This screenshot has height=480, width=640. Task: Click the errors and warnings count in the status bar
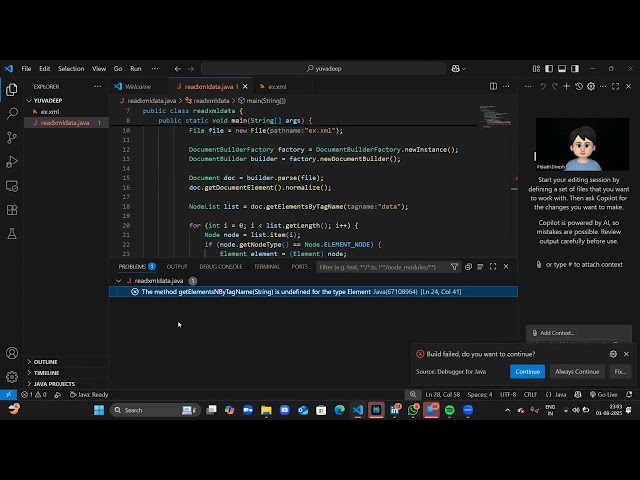click(x=34, y=394)
